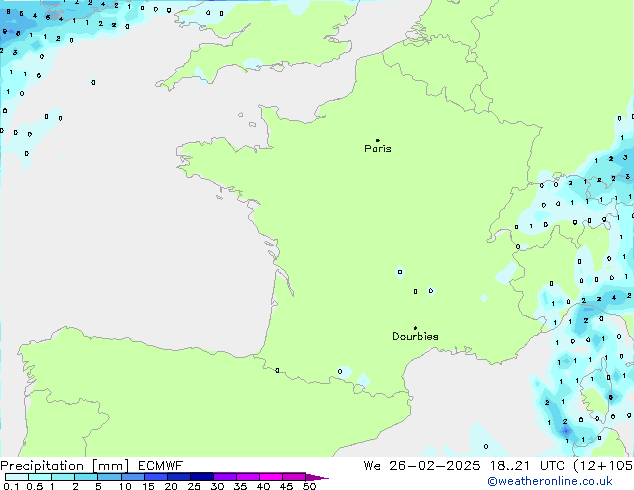Click the ECMWF model label
The height and width of the screenshot is (490, 634).
coord(161,466)
